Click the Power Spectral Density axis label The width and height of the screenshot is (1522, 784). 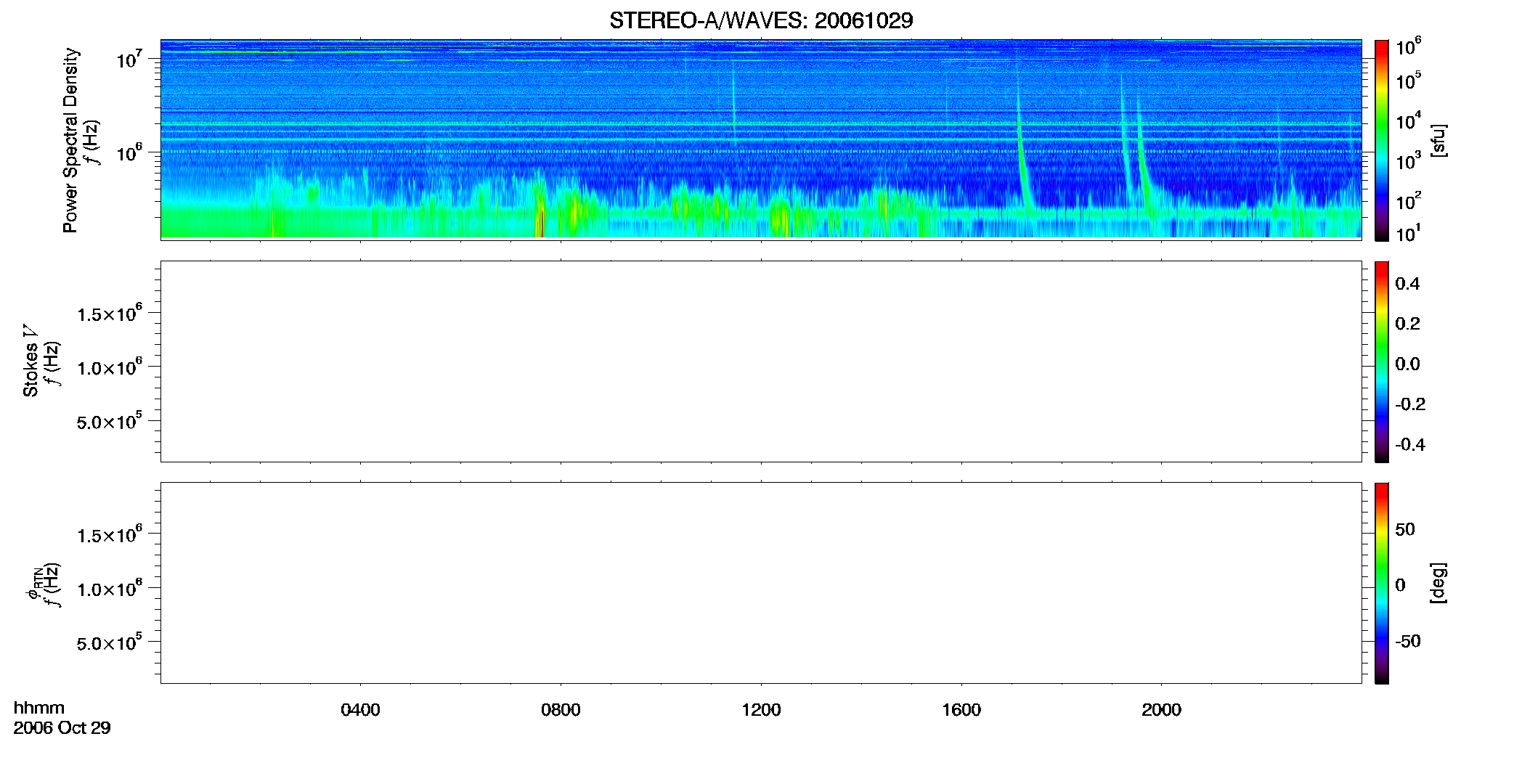(70, 140)
